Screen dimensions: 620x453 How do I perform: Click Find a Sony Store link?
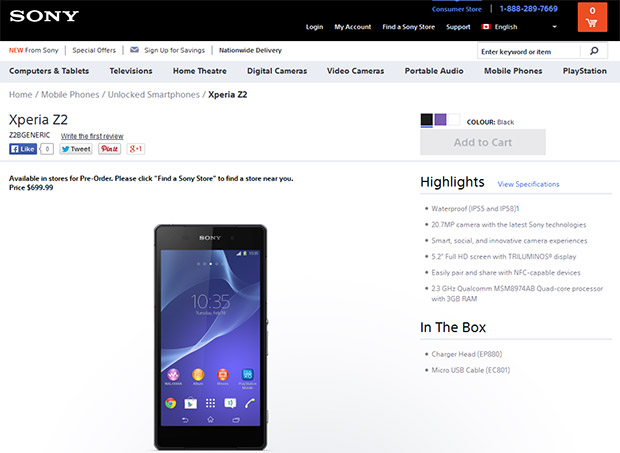click(x=408, y=27)
